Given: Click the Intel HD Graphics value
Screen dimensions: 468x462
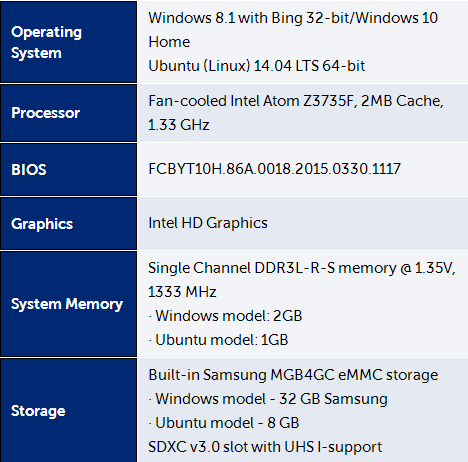Looking at the screenshot, I should coord(208,223).
